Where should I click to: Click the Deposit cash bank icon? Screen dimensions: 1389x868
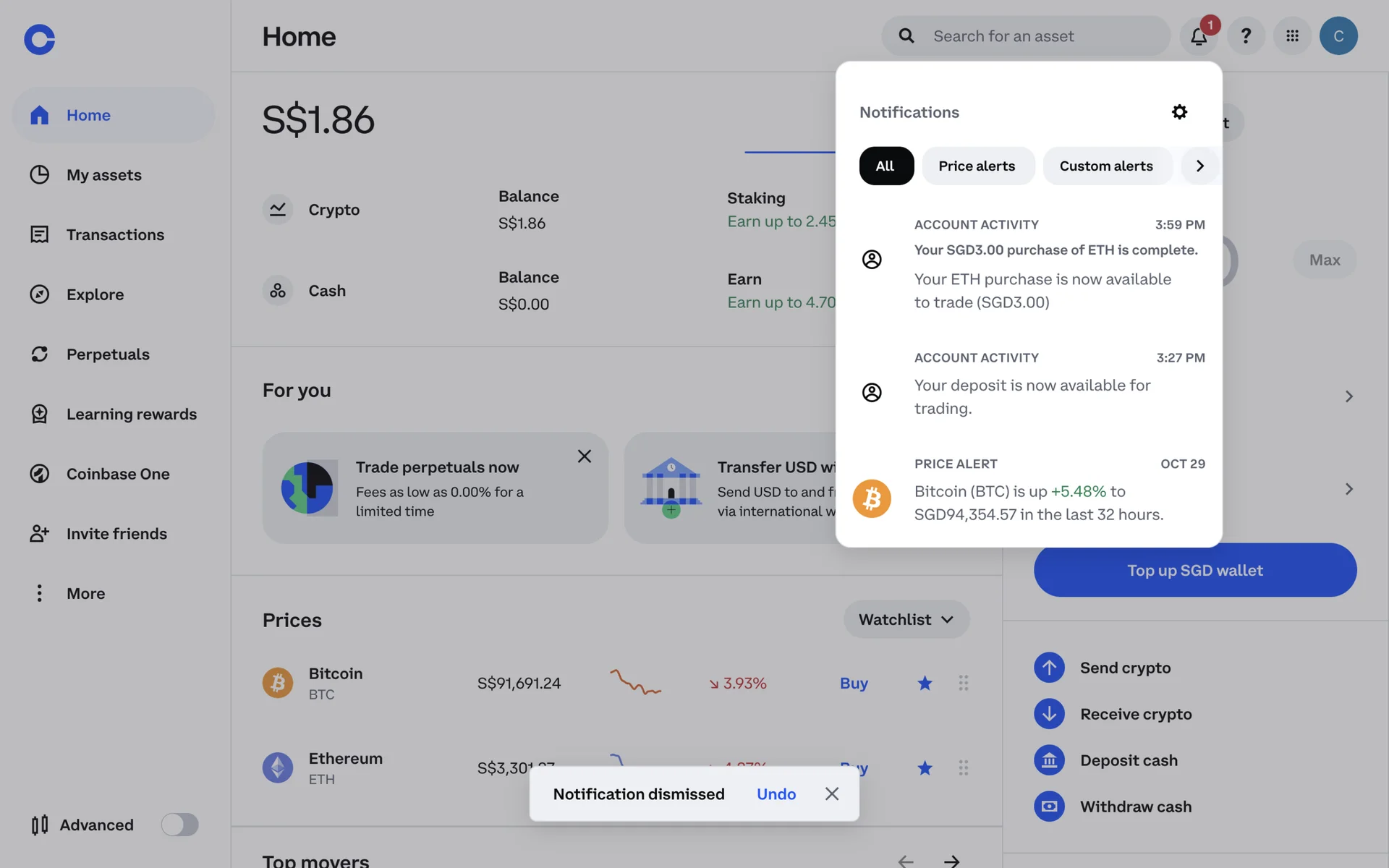point(1049,760)
